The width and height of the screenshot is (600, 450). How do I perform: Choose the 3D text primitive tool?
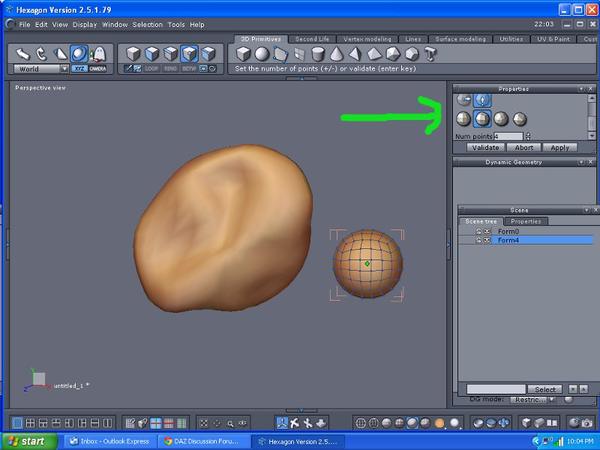pos(430,54)
